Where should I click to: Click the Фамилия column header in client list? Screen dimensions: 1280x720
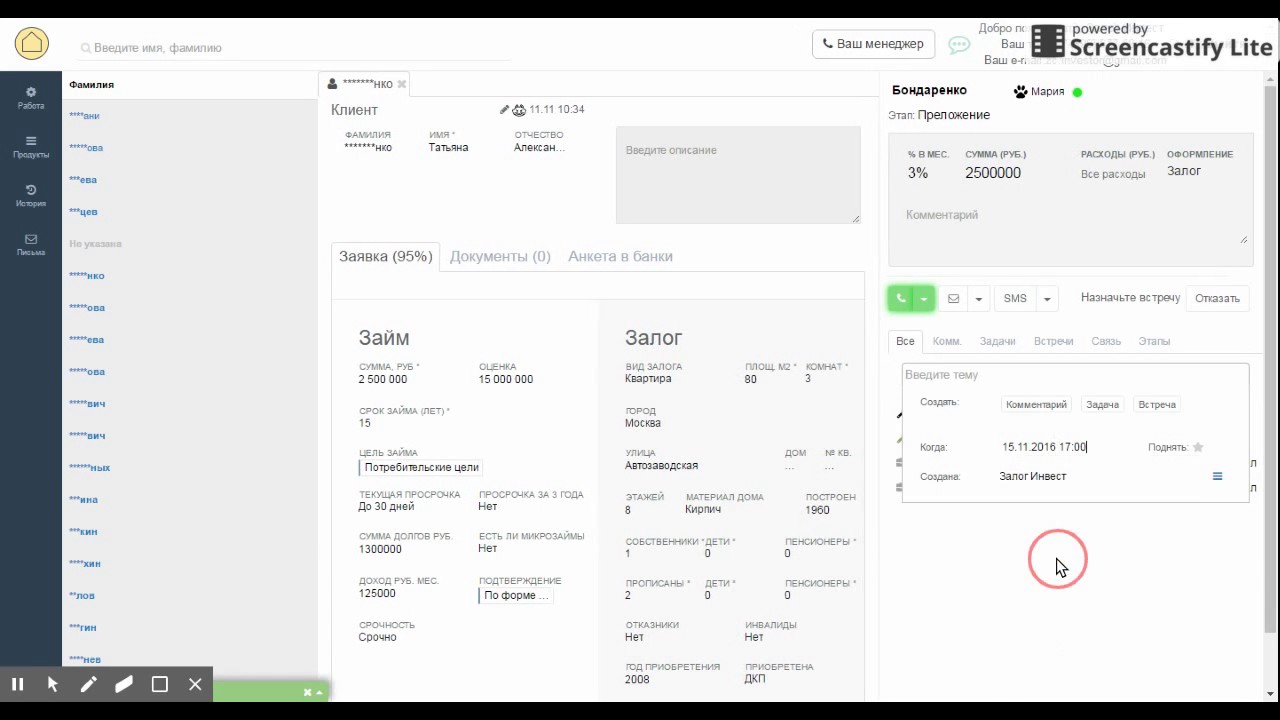click(x=91, y=85)
